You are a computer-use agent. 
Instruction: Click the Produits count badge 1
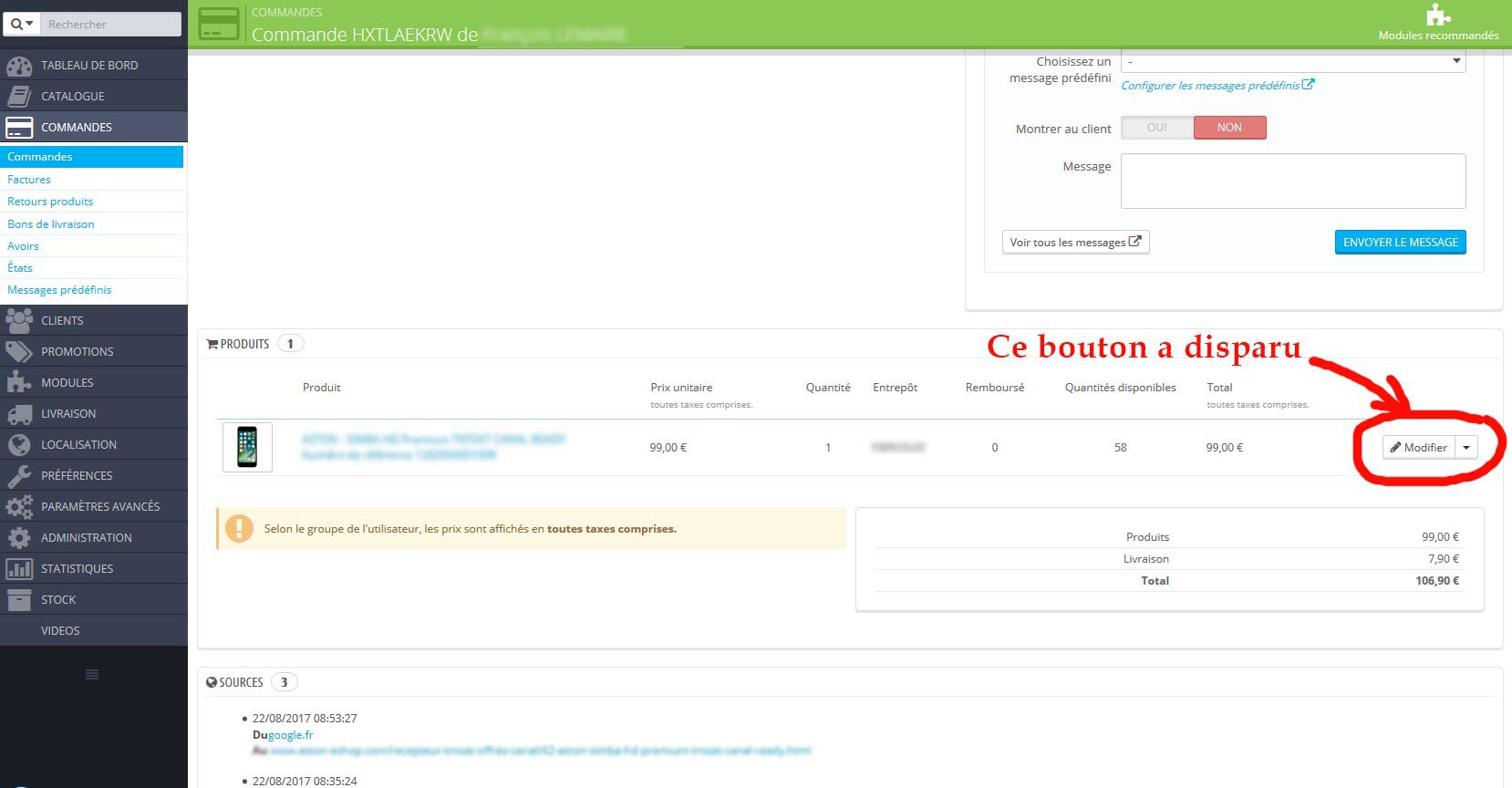[290, 344]
